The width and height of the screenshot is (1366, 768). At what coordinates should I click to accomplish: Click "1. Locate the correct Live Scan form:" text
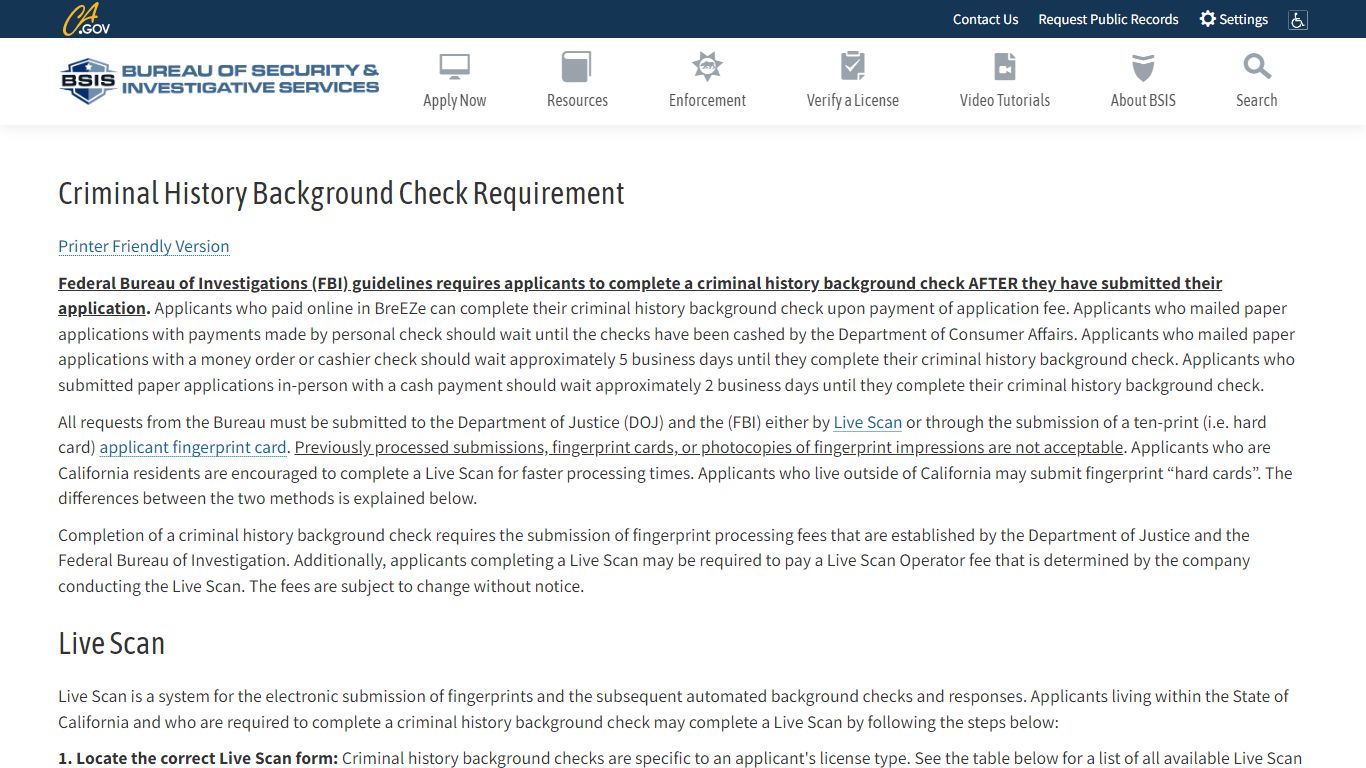pos(198,758)
